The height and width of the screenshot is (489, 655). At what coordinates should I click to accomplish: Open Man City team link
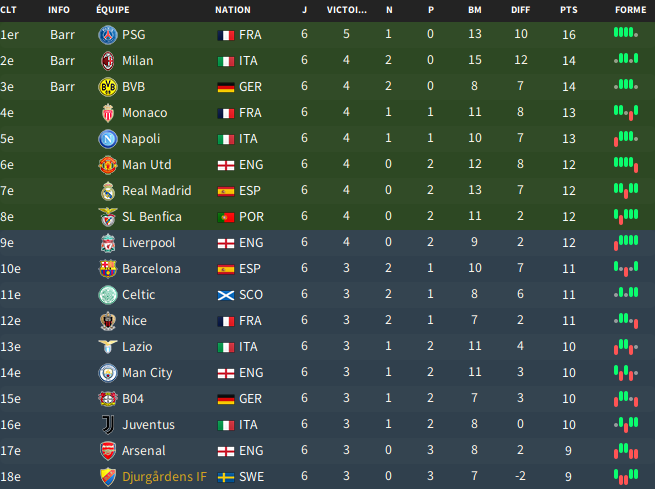(147, 372)
